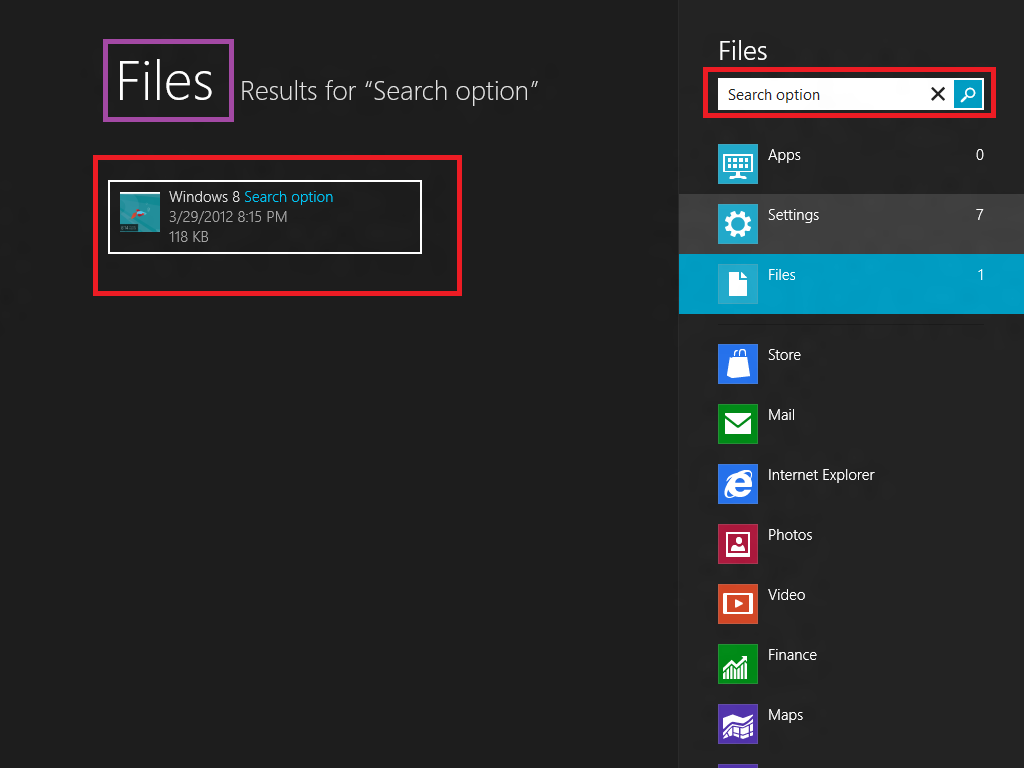Screen dimensions: 1024x768
Task: Switch to Settings results label
Action: pos(793,215)
